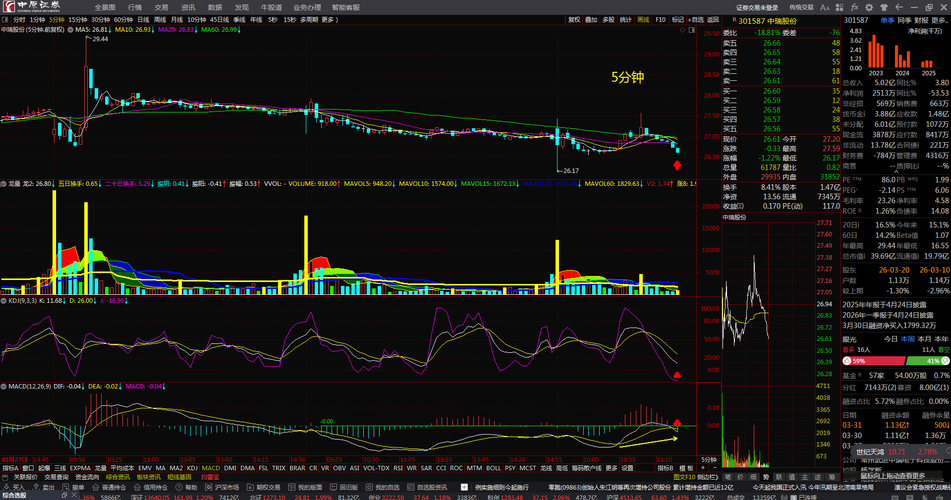Screen dimensions: 951x500
Task: Click 证券交易未登录 login link
Action: pos(757,7)
